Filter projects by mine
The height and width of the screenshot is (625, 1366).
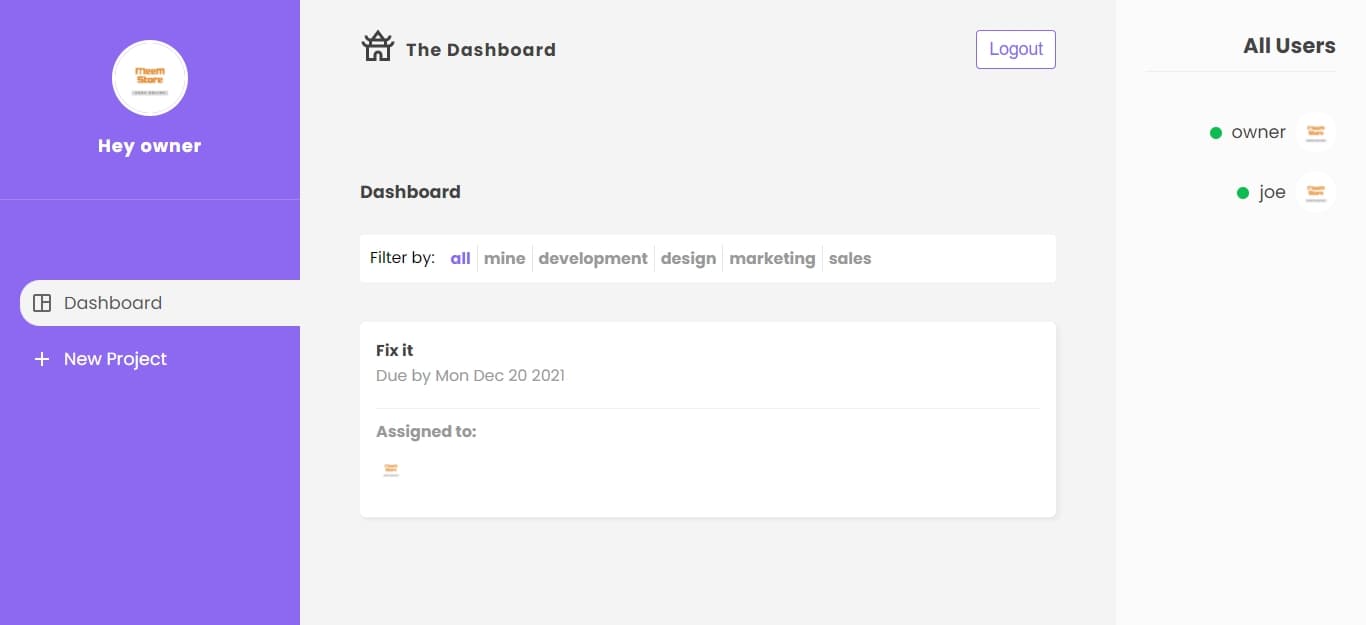[x=505, y=258]
